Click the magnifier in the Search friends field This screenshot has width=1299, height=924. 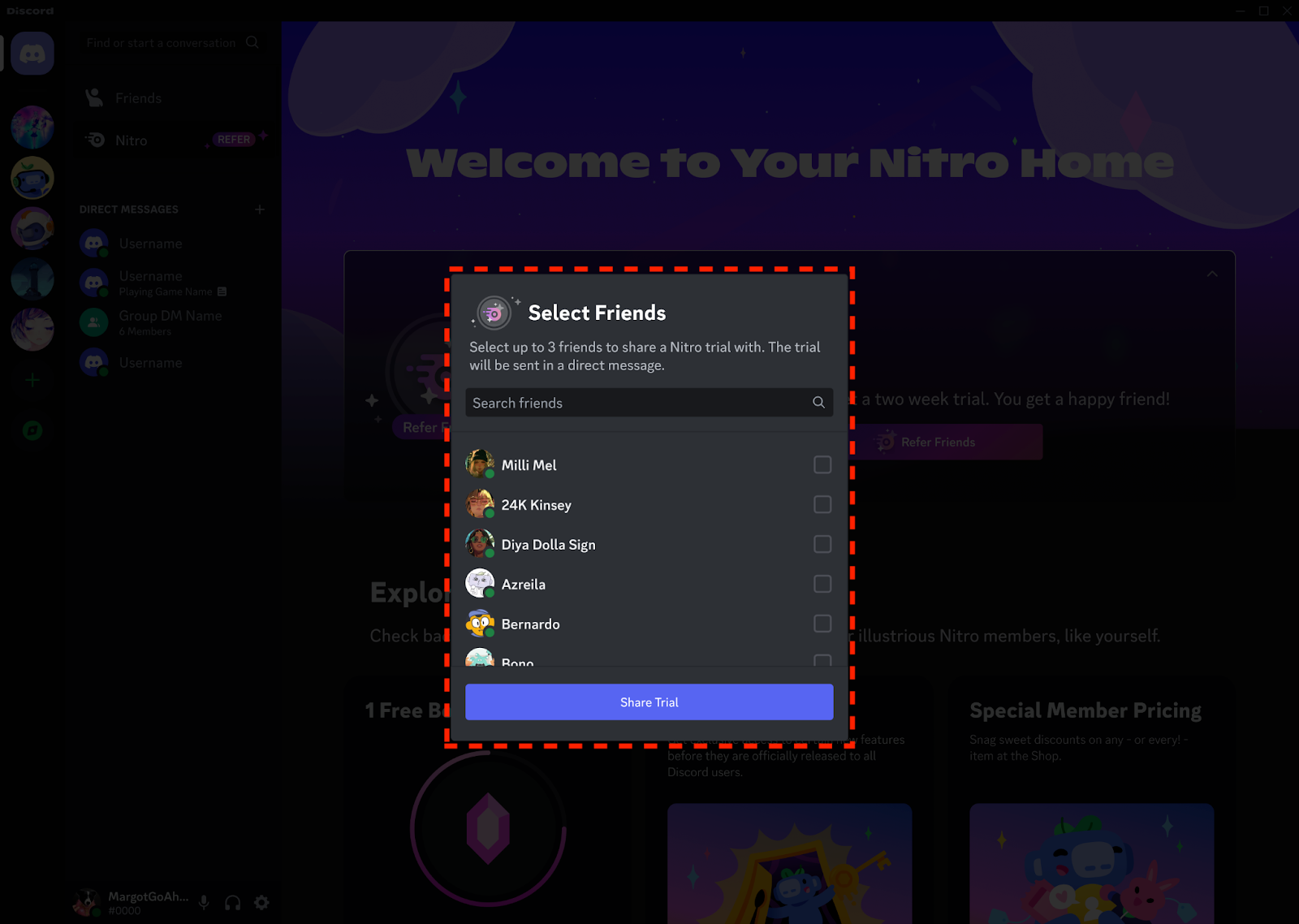click(x=818, y=402)
